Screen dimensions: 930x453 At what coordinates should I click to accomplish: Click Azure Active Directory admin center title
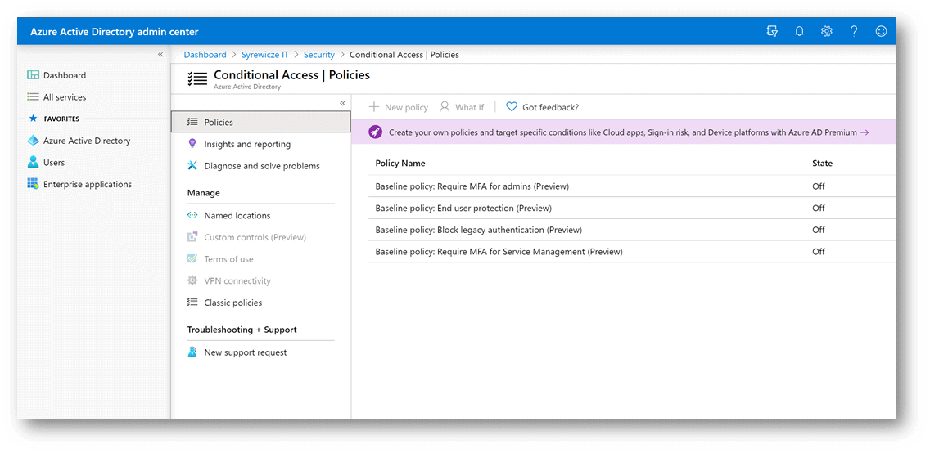tap(114, 31)
